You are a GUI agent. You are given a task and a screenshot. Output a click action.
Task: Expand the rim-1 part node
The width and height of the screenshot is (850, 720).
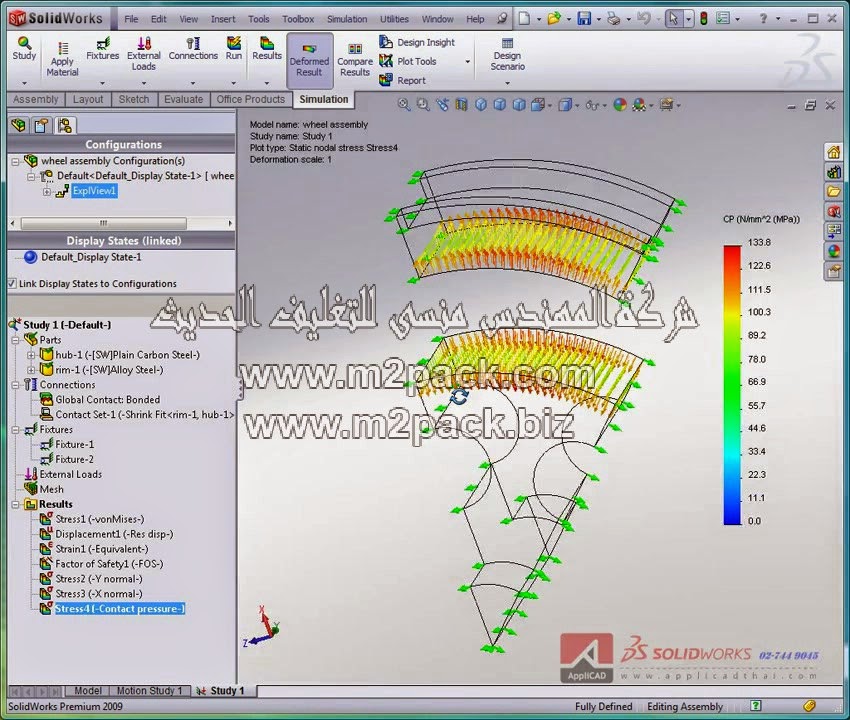point(31,370)
